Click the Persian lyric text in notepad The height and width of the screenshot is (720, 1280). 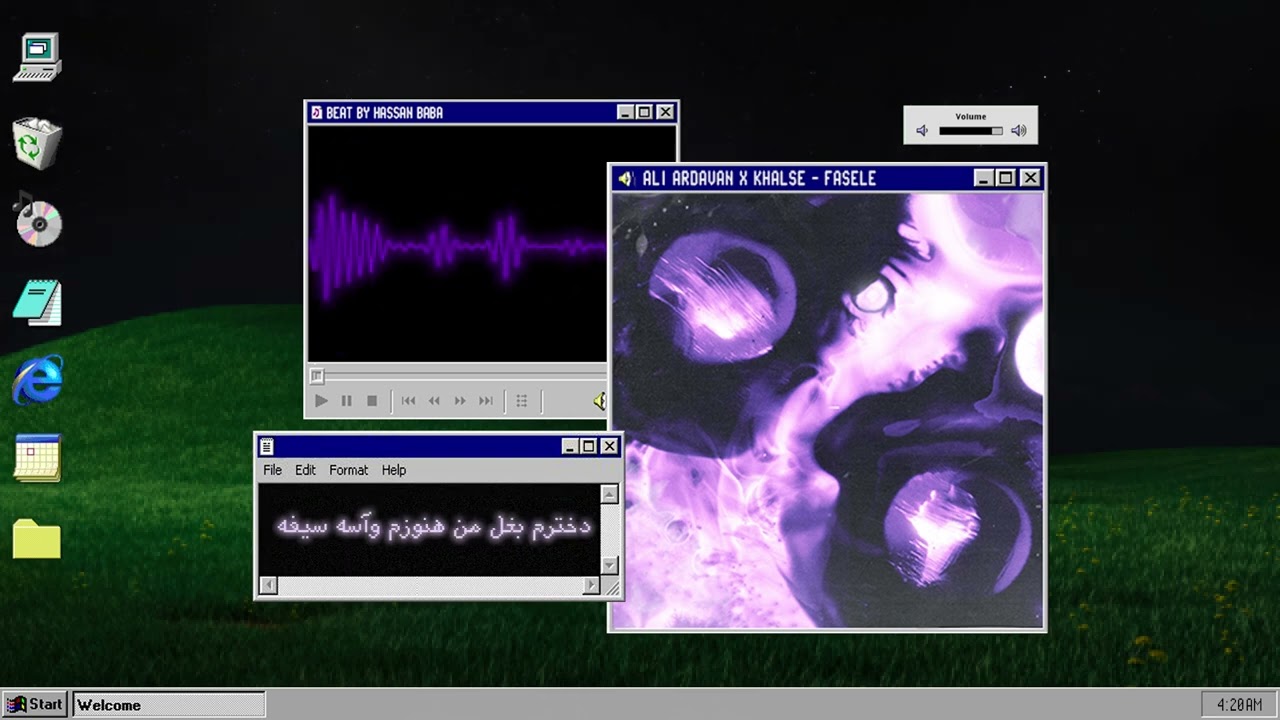click(433, 526)
